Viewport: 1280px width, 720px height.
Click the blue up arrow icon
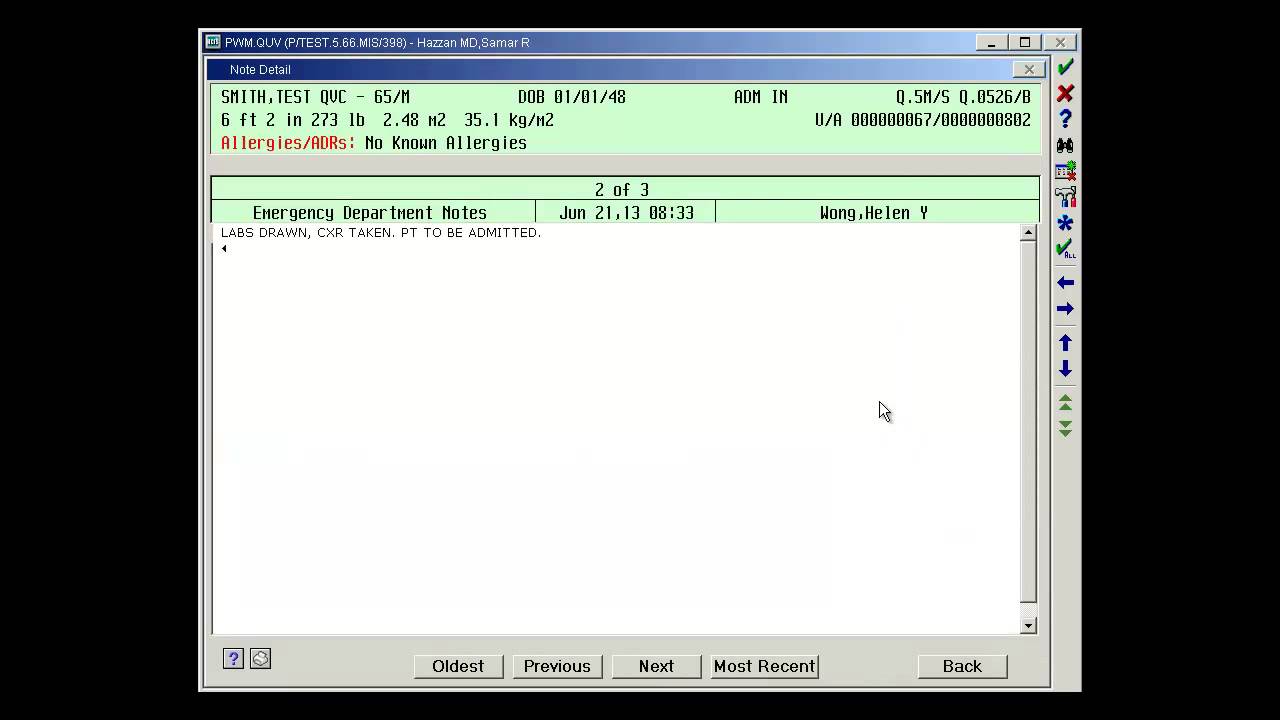point(1065,343)
